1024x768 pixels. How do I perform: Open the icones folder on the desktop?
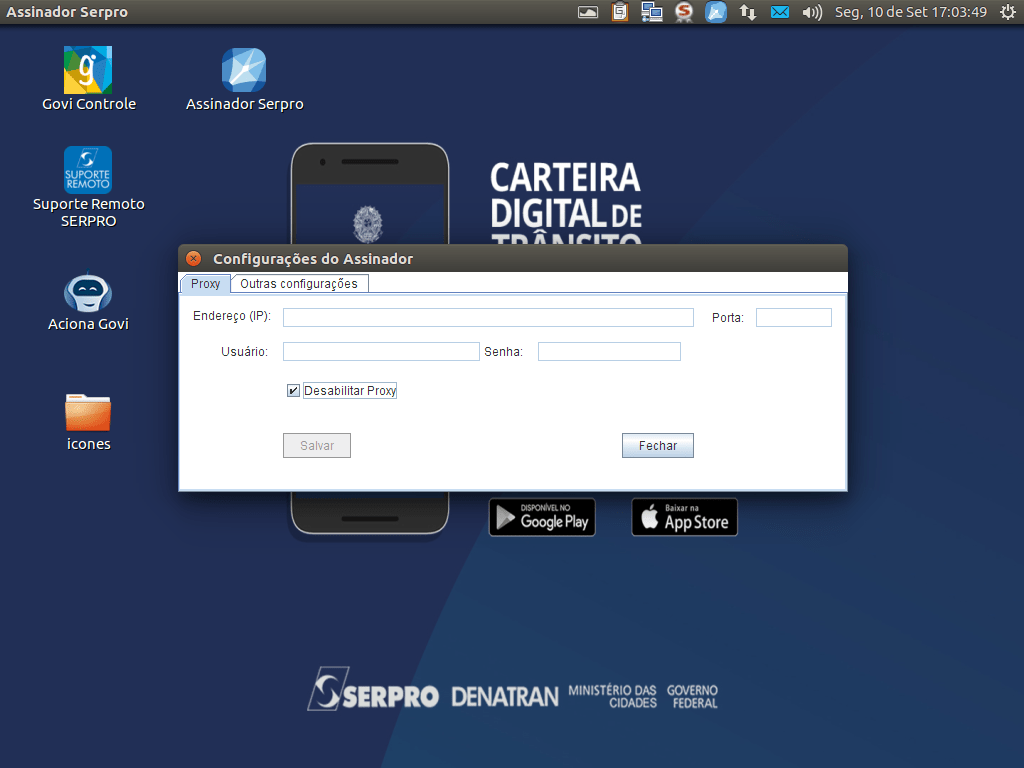coord(88,412)
